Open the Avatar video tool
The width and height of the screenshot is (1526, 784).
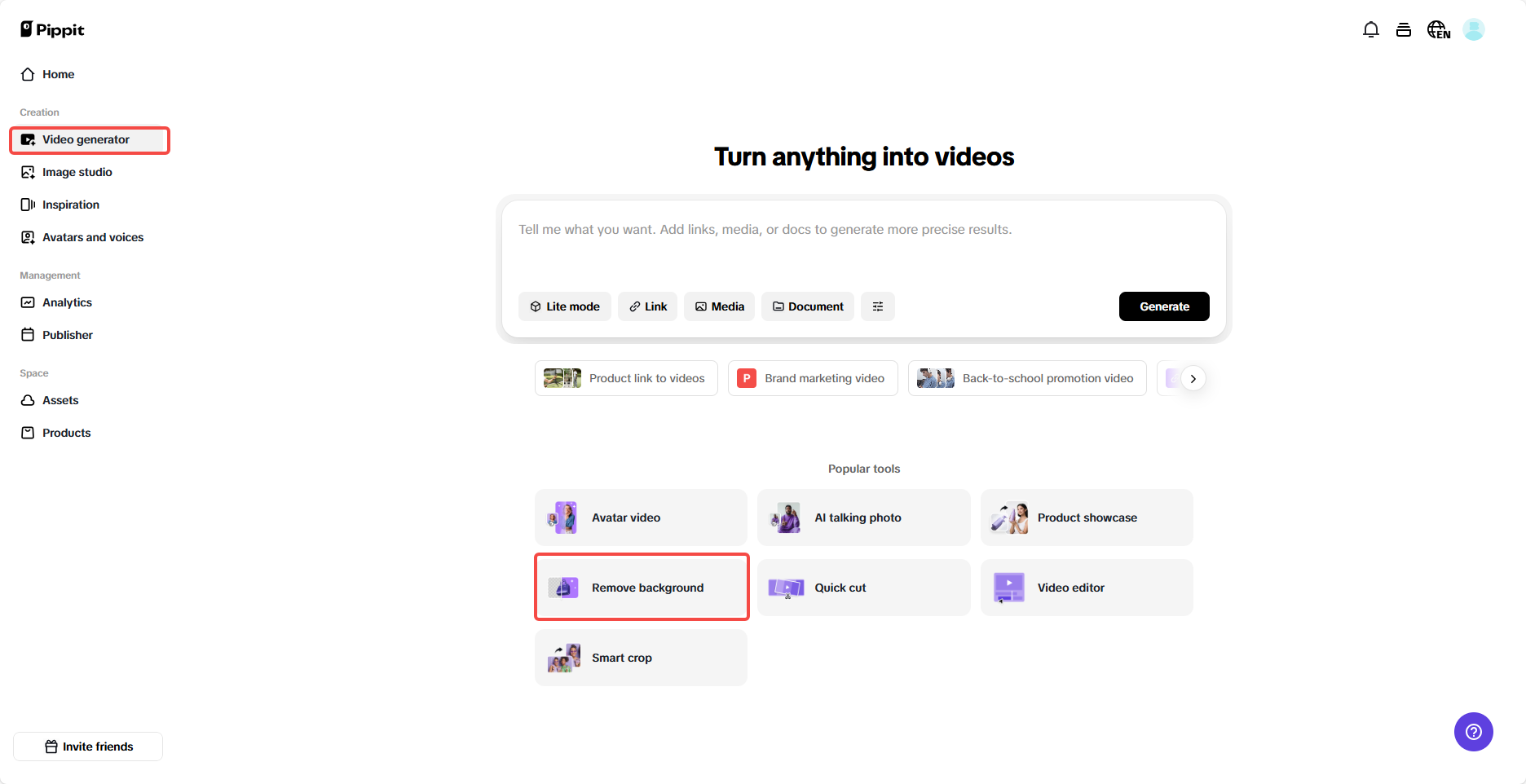[641, 518]
